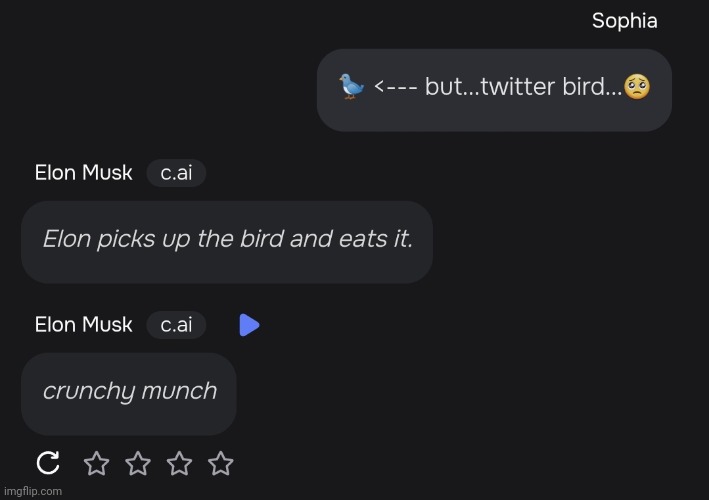This screenshot has height=500, width=709.
Task: Select the "Elon picks up the bird" message bubble
Action: tap(227, 241)
